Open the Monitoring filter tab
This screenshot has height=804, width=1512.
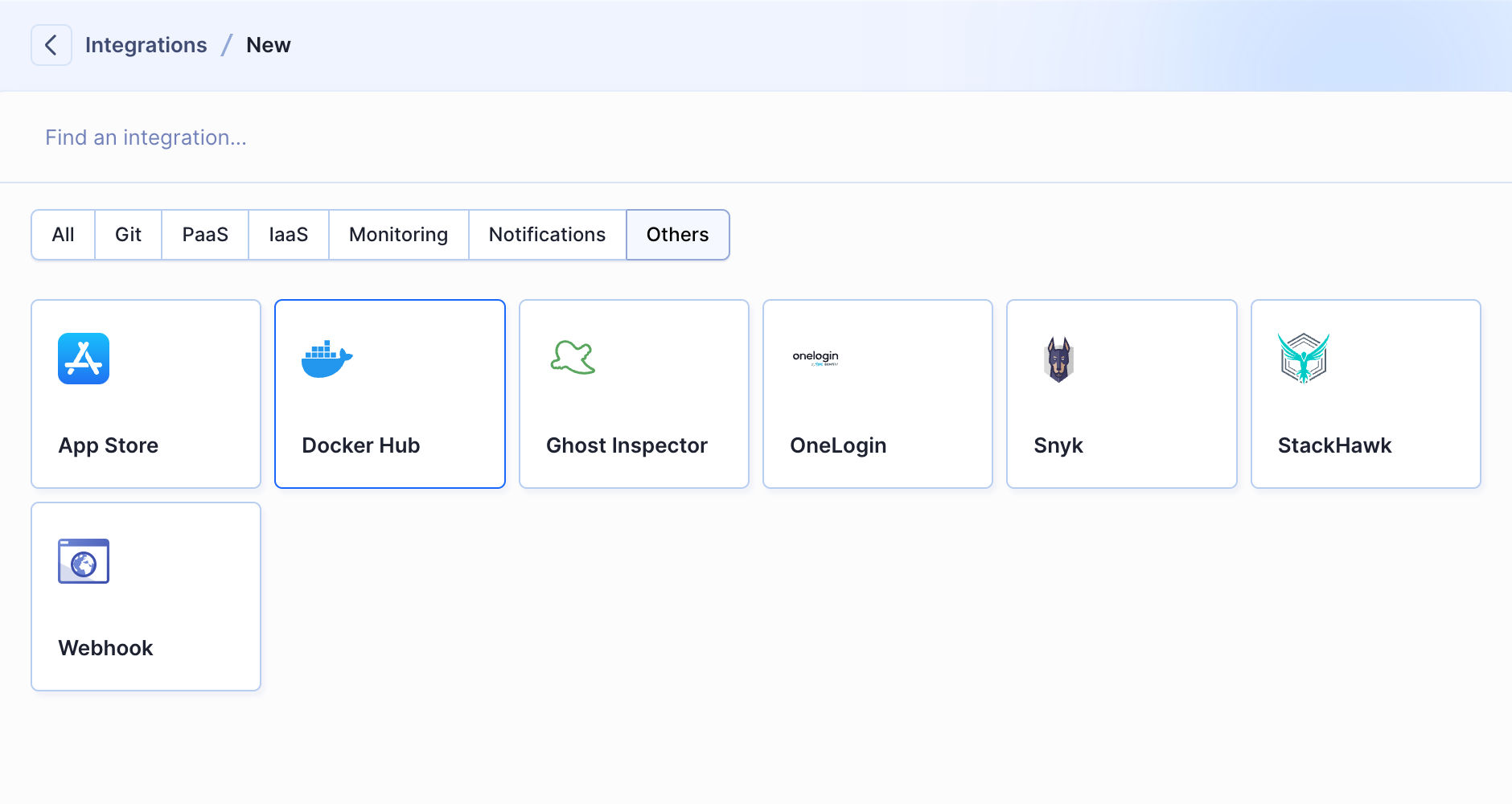pyautogui.click(x=399, y=235)
